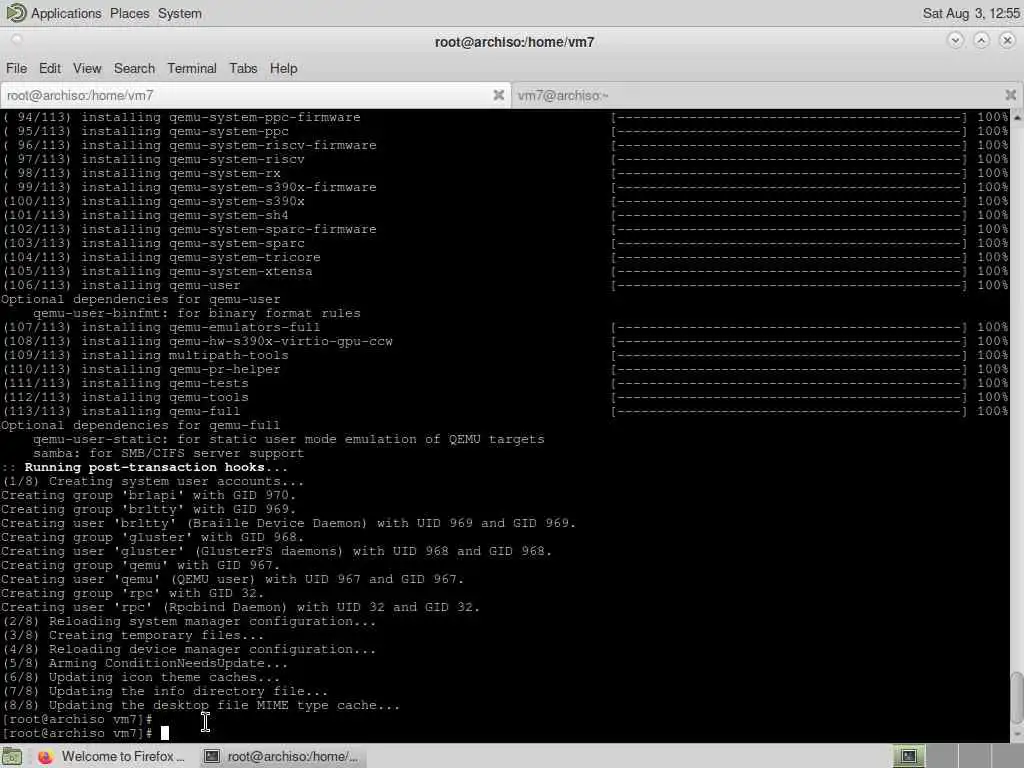Open the Search menu of the terminal
1024x768 pixels.
click(134, 68)
